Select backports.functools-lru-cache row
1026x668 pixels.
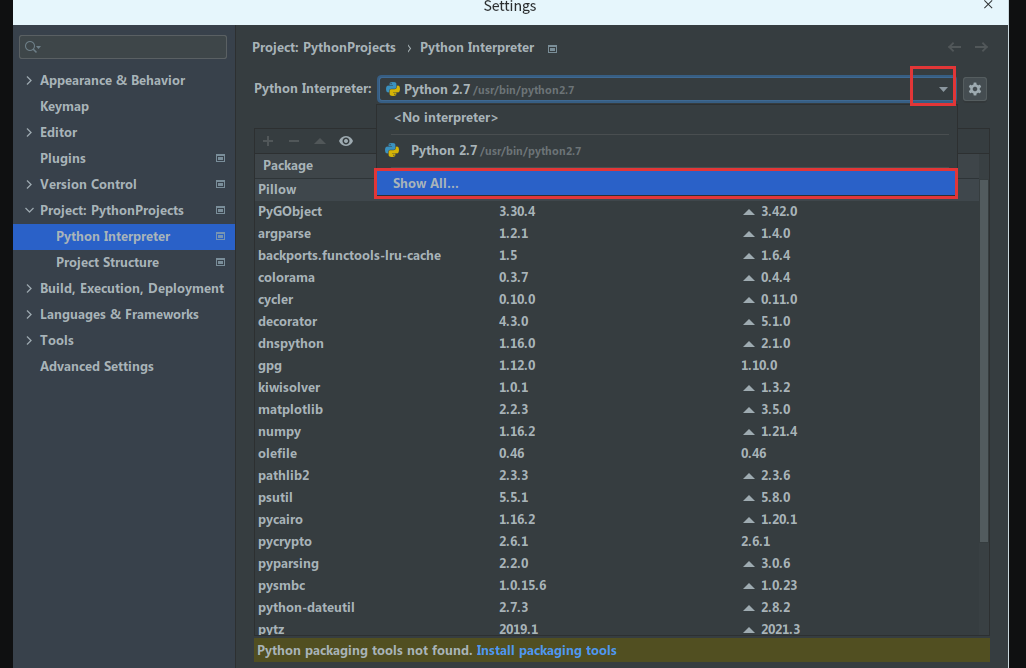[x=617, y=255]
